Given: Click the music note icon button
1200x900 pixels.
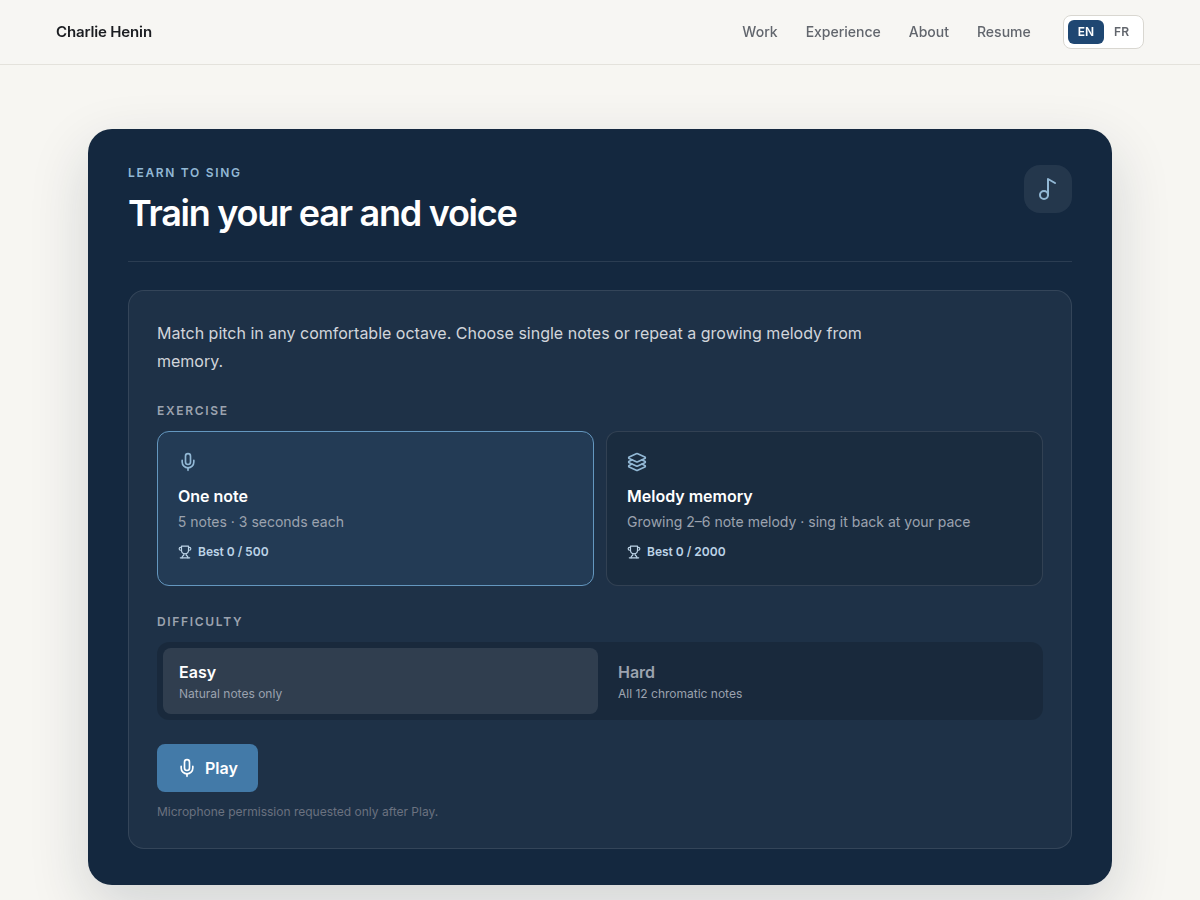Looking at the screenshot, I should pyautogui.click(x=1047, y=189).
